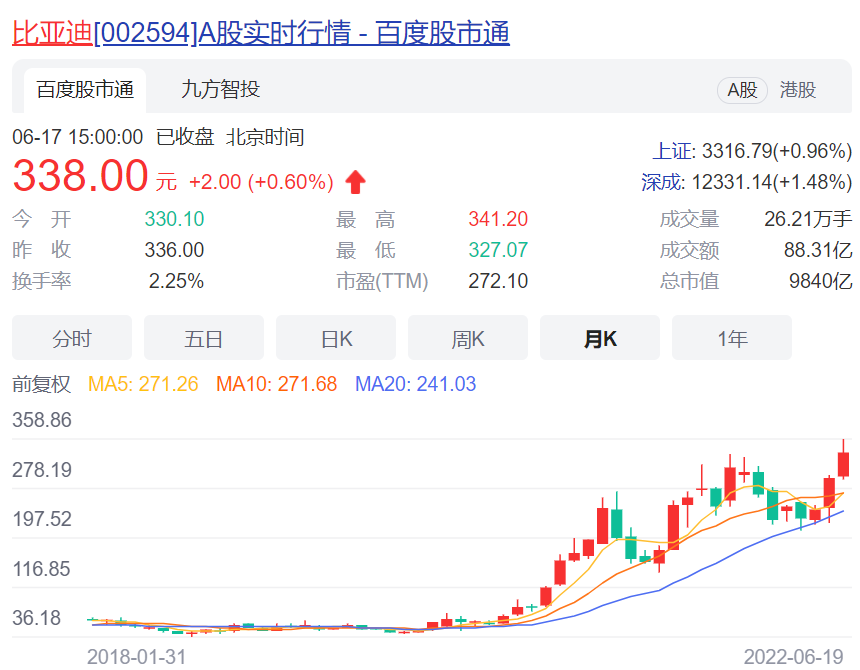The height and width of the screenshot is (670, 860).
Task: Click the 最低 value 327.07
Action: tap(498, 250)
